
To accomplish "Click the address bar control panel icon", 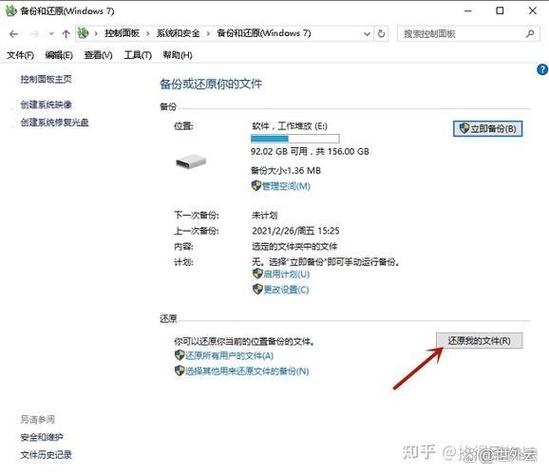I will [x=83, y=33].
